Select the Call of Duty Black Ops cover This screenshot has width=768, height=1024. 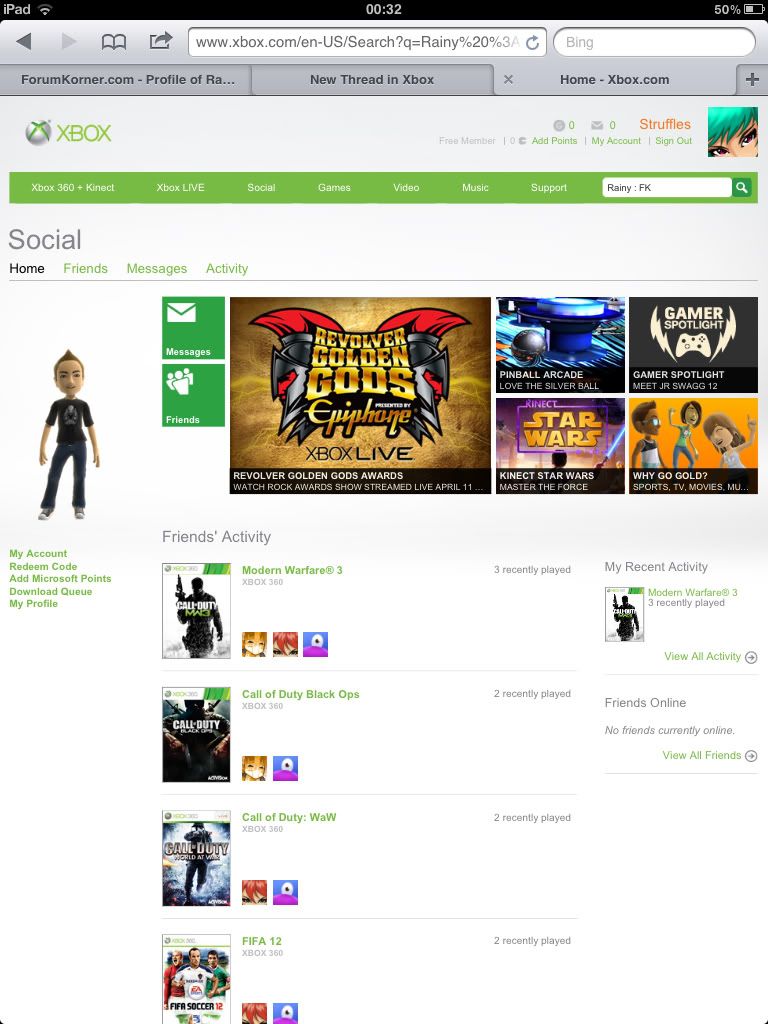pyautogui.click(x=196, y=735)
